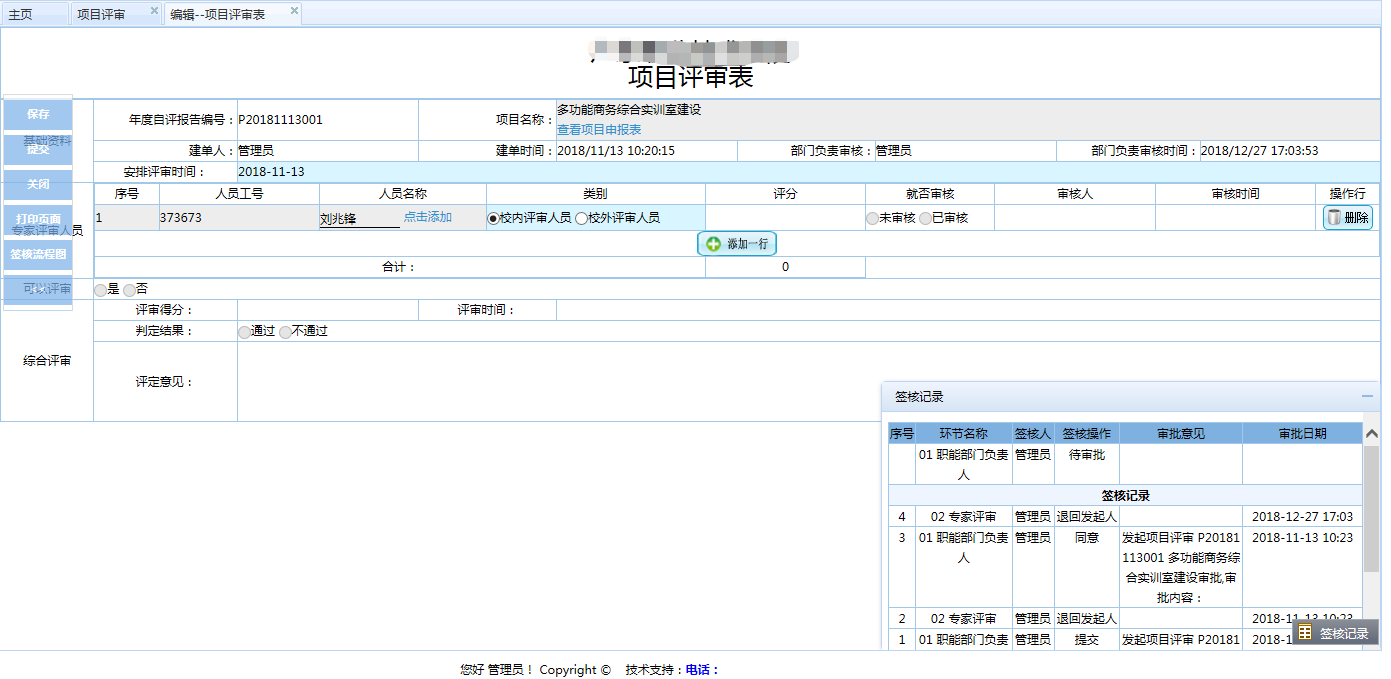Click the 就否审核 column header
1391x679 pixels.
tap(930, 194)
